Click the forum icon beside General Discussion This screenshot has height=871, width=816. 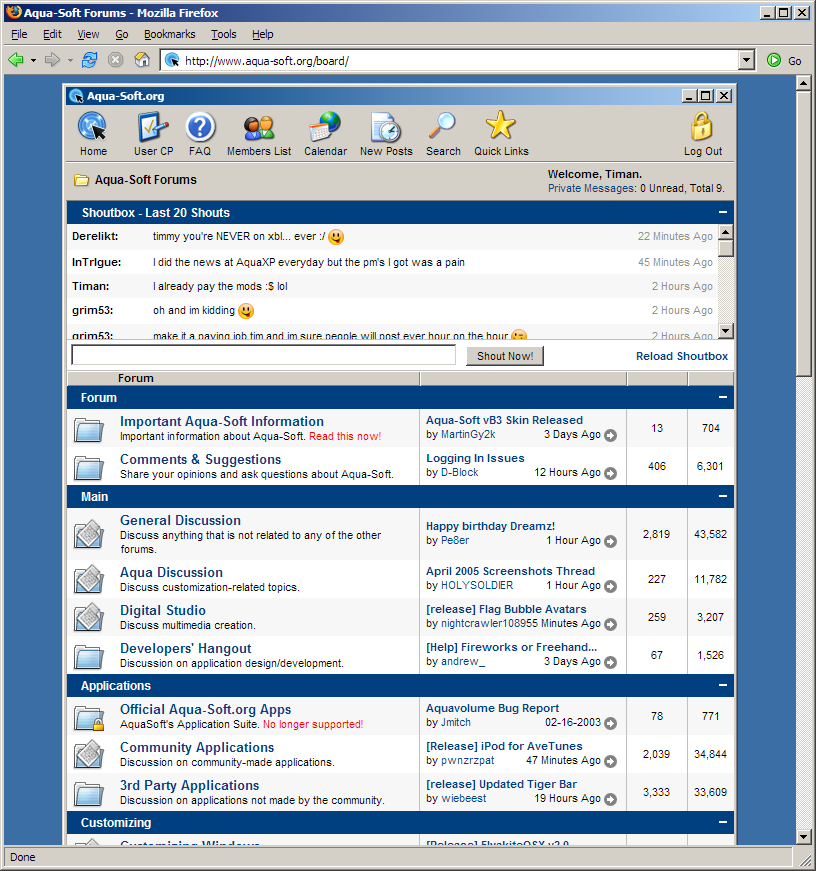click(89, 534)
